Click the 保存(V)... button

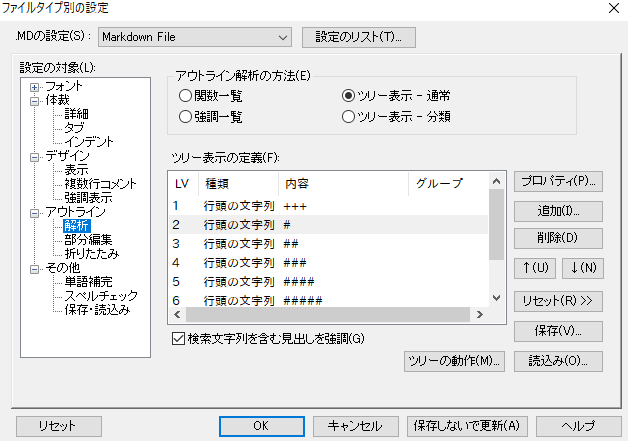click(x=558, y=331)
